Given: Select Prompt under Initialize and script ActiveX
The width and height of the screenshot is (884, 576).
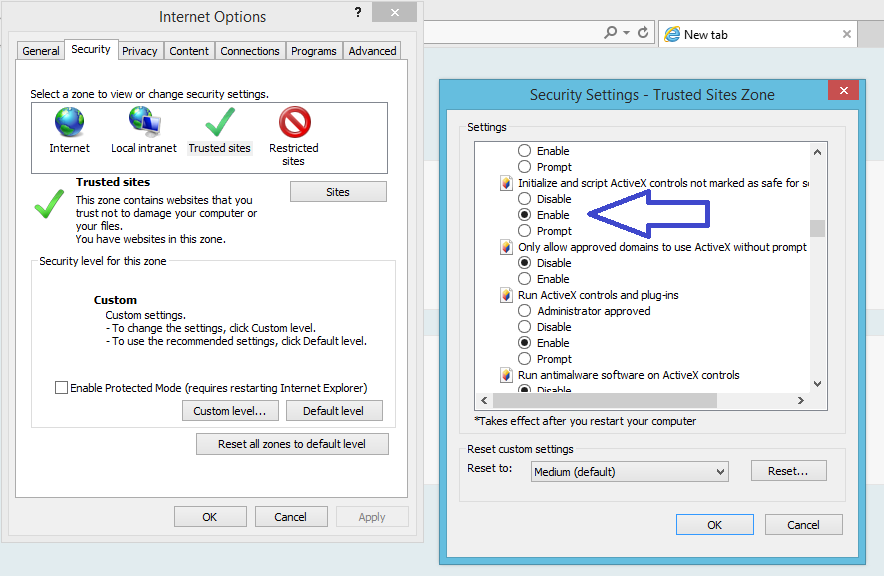Looking at the screenshot, I should click(x=524, y=231).
